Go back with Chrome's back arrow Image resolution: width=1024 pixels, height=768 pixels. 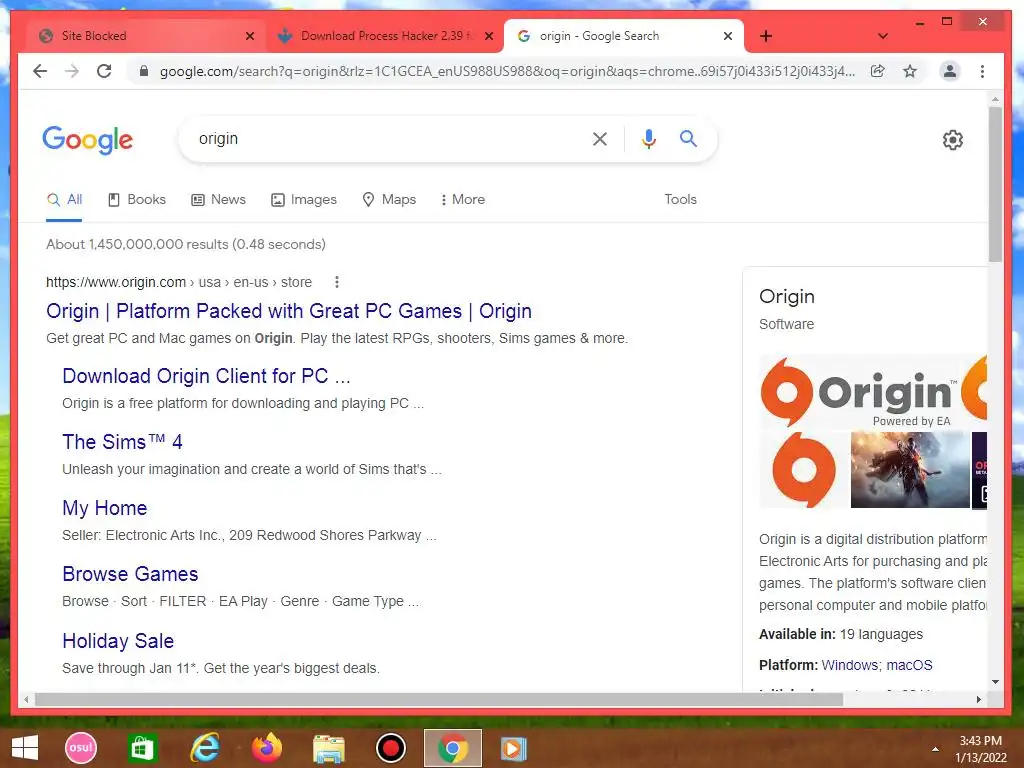[40, 71]
